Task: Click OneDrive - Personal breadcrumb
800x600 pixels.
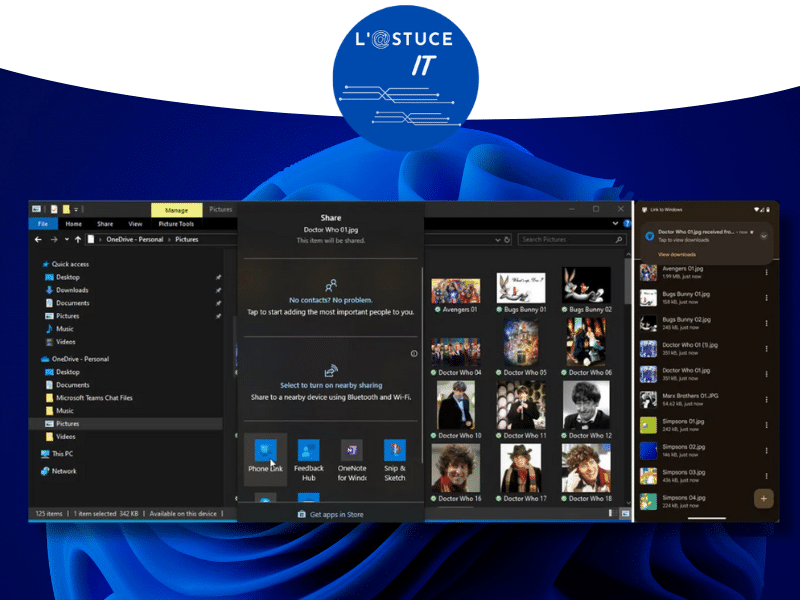Action: 135,239
